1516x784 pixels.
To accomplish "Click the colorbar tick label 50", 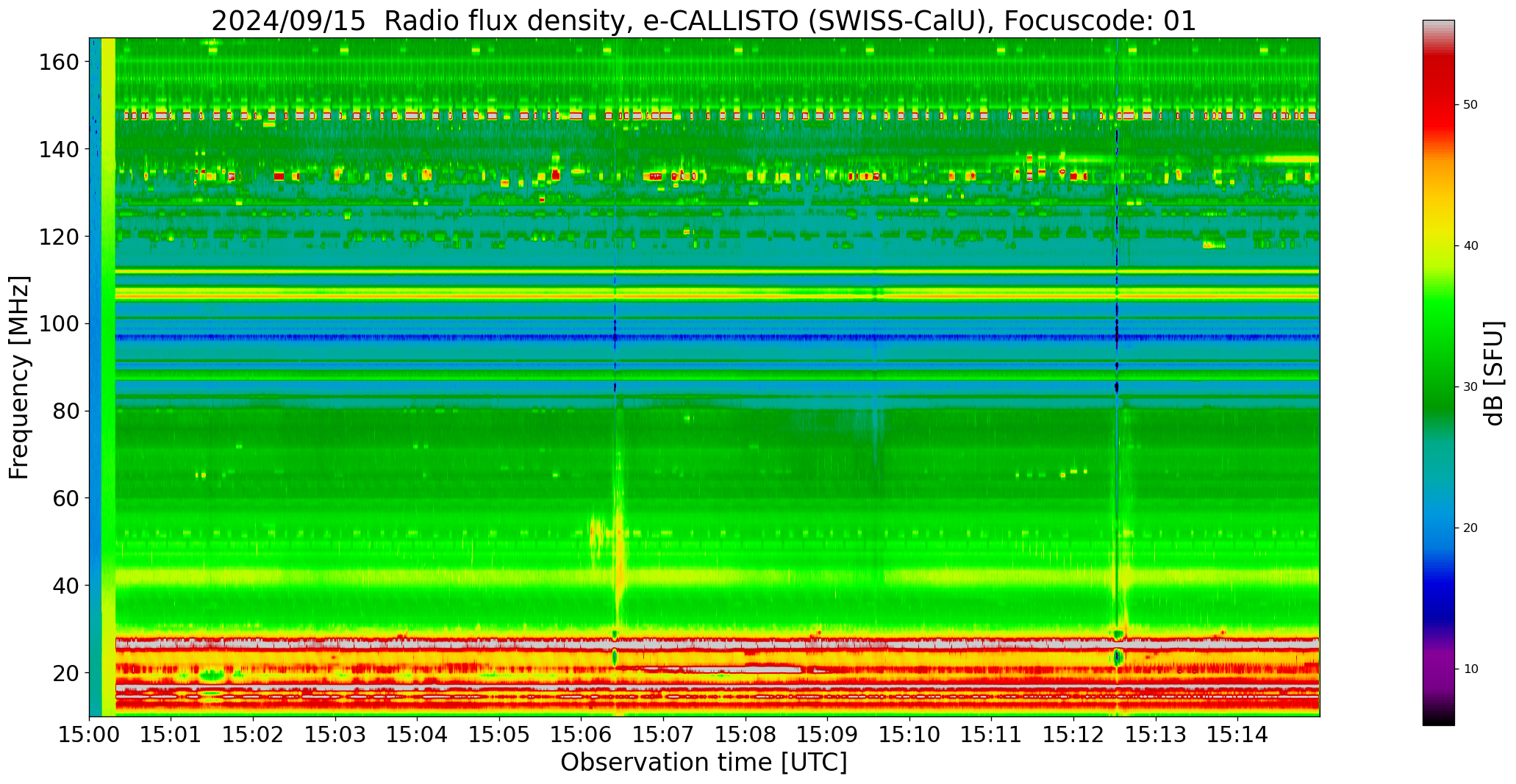I will 1470,105.
